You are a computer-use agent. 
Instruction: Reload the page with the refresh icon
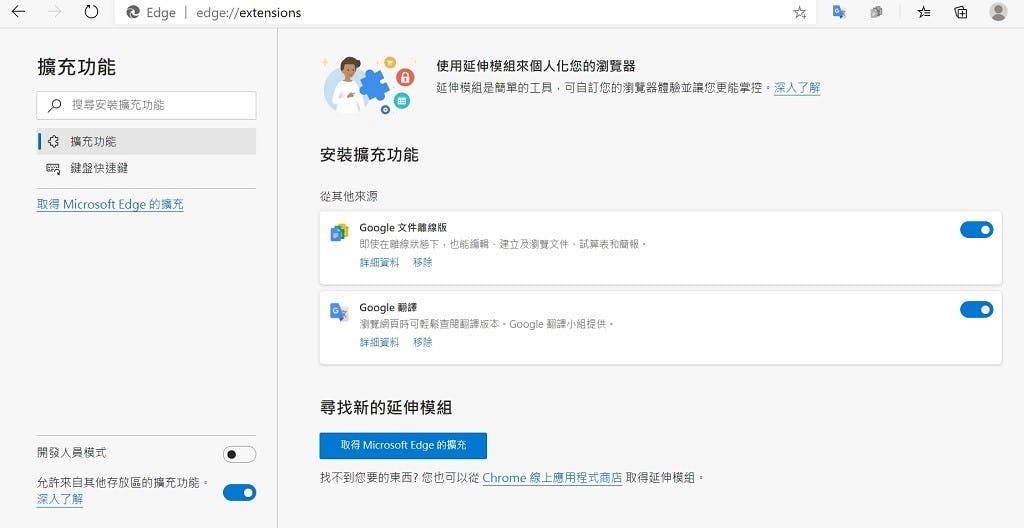coord(91,12)
